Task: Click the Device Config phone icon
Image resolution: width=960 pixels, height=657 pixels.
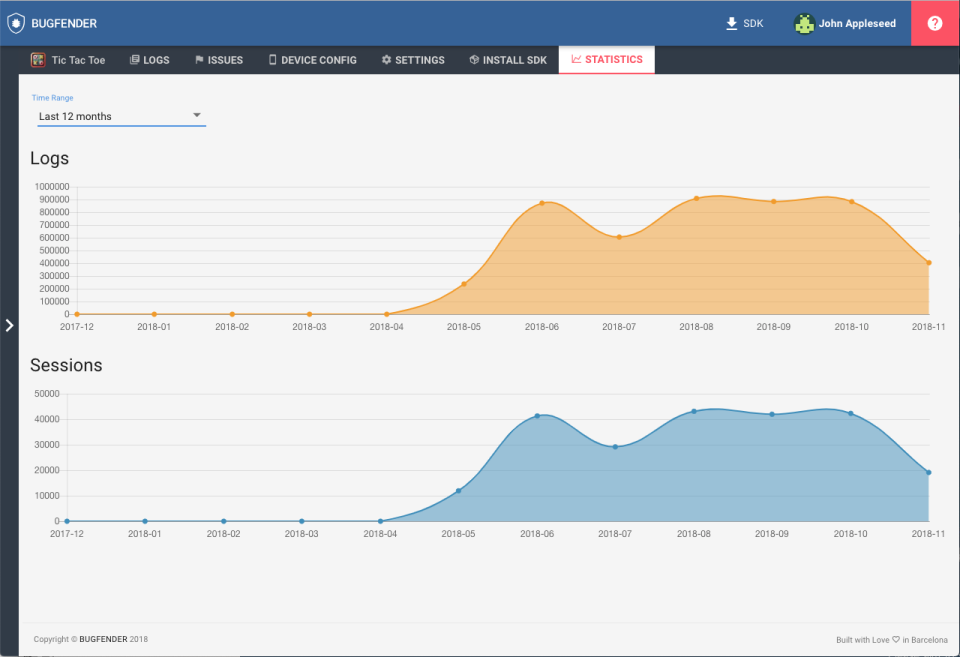Action: point(272,59)
